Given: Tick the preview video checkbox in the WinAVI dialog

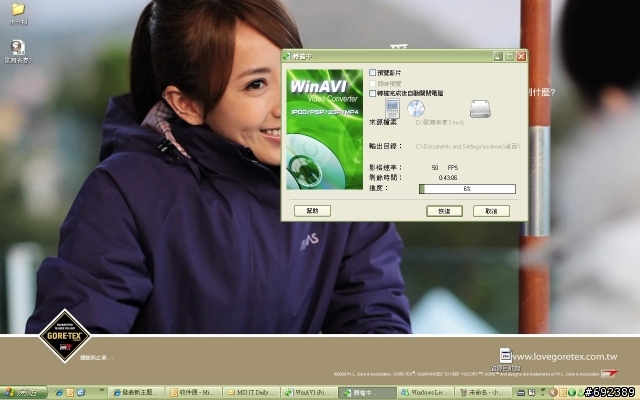Looking at the screenshot, I should [x=372, y=73].
